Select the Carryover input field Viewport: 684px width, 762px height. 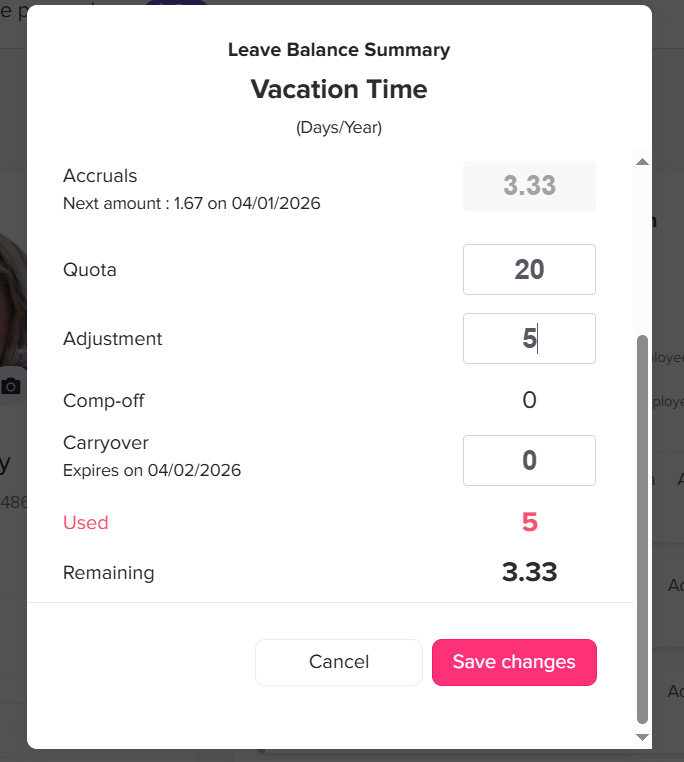[529, 461]
